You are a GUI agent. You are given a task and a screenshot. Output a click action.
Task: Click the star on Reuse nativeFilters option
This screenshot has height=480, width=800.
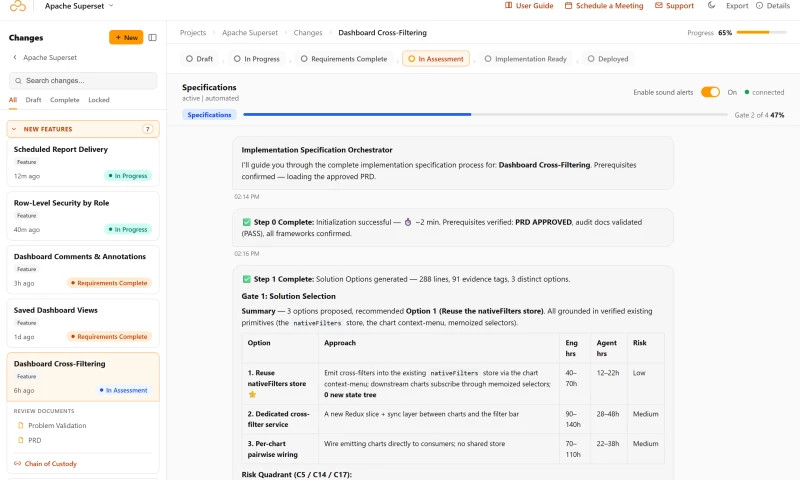pos(252,394)
